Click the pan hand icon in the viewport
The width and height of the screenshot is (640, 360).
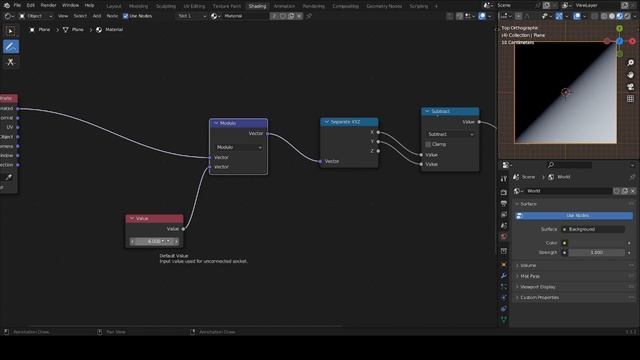pos(631,75)
